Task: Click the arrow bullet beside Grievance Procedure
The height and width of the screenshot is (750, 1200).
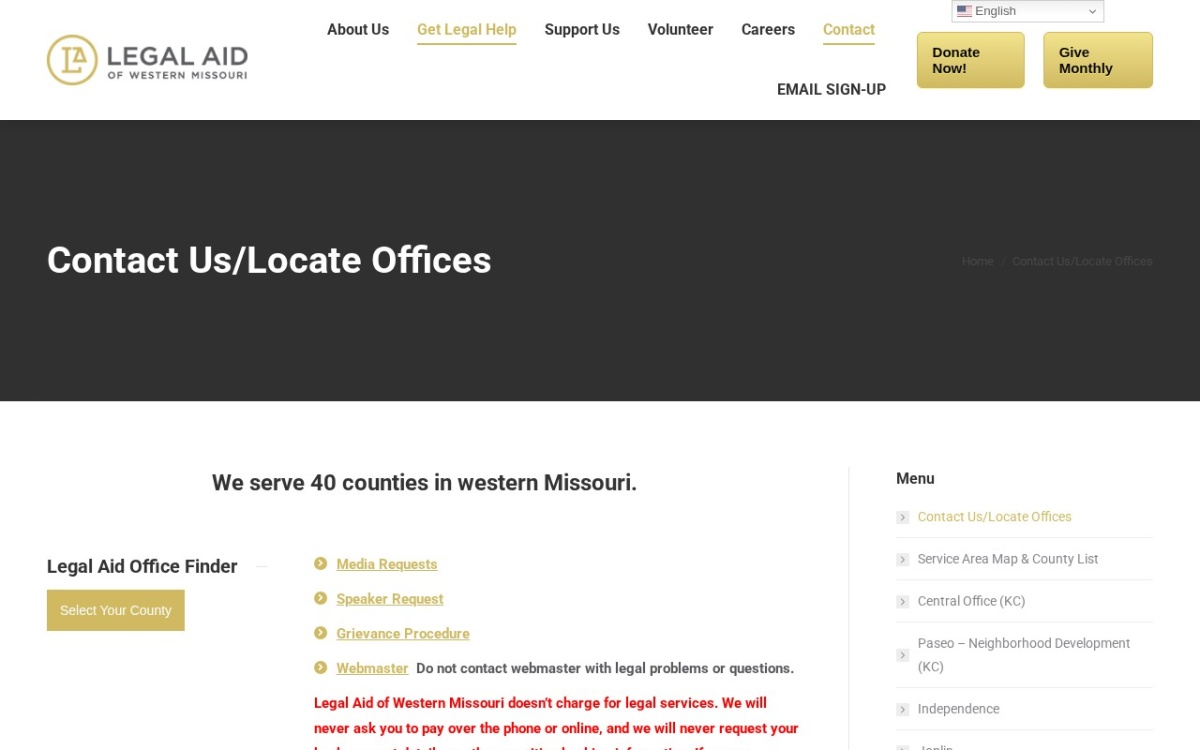Action: click(x=321, y=633)
